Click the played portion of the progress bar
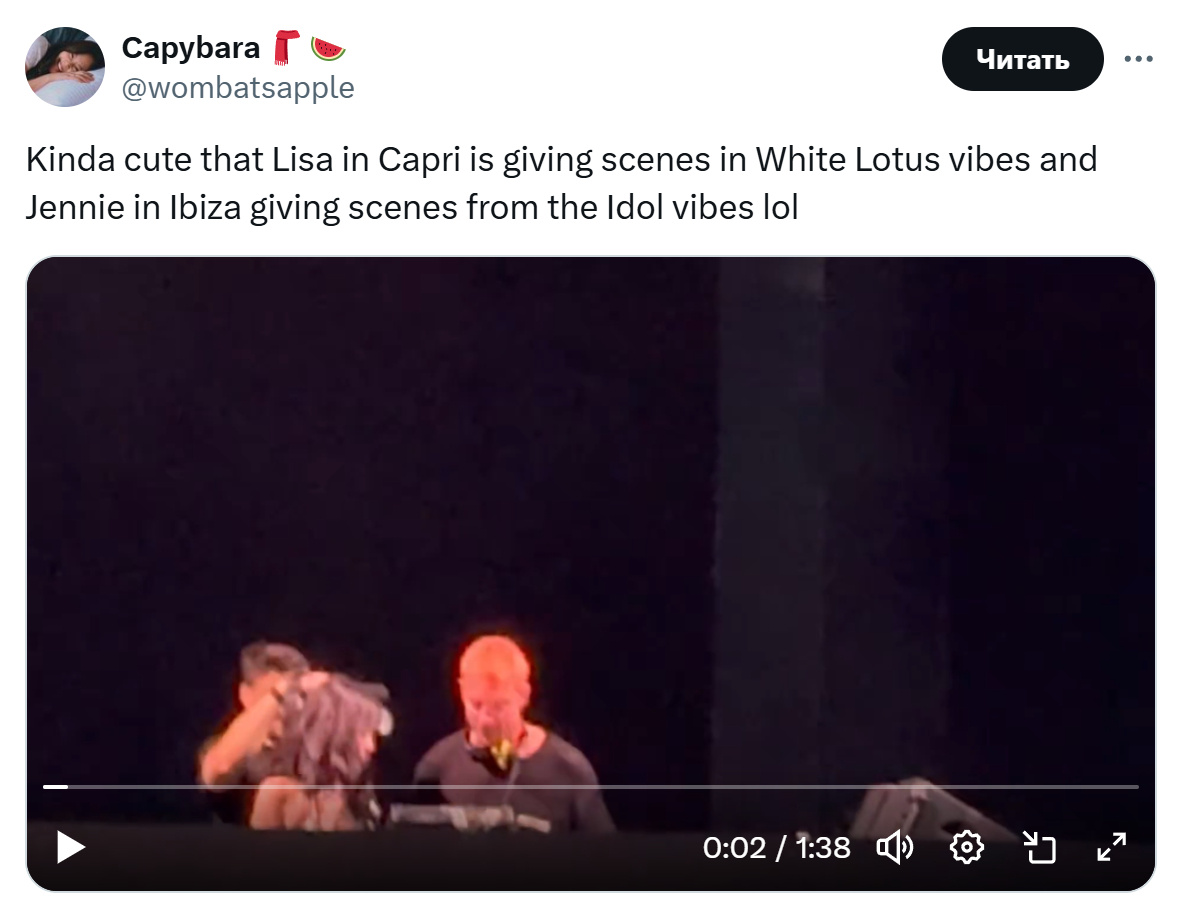The height and width of the screenshot is (912, 1182). pos(55,787)
